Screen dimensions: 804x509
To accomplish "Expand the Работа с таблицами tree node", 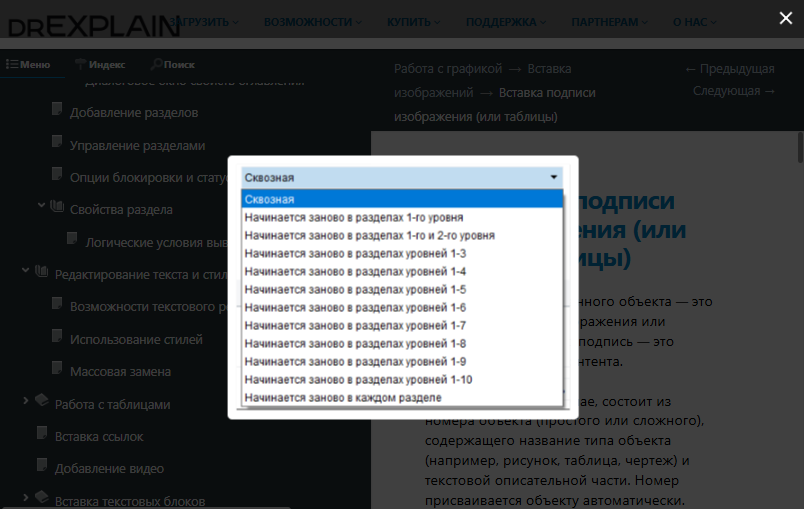I will point(25,402).
